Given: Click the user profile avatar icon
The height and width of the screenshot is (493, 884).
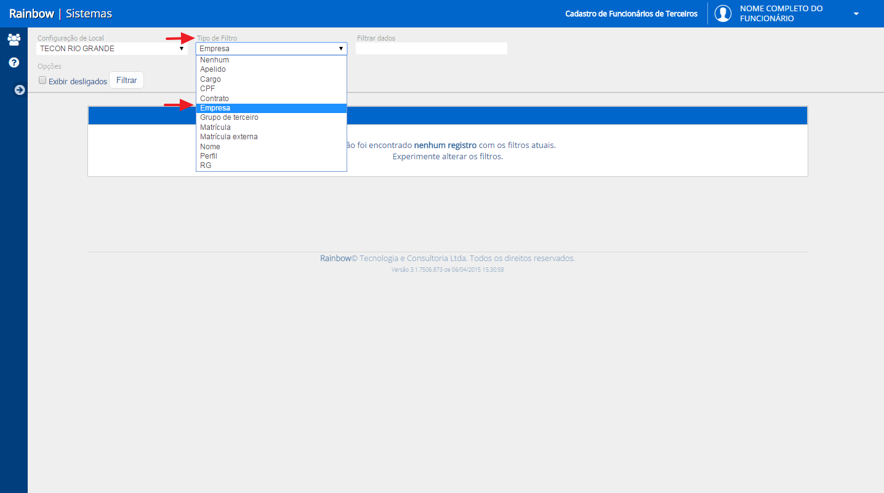Looking at the screenshot, I should [723, 14].
